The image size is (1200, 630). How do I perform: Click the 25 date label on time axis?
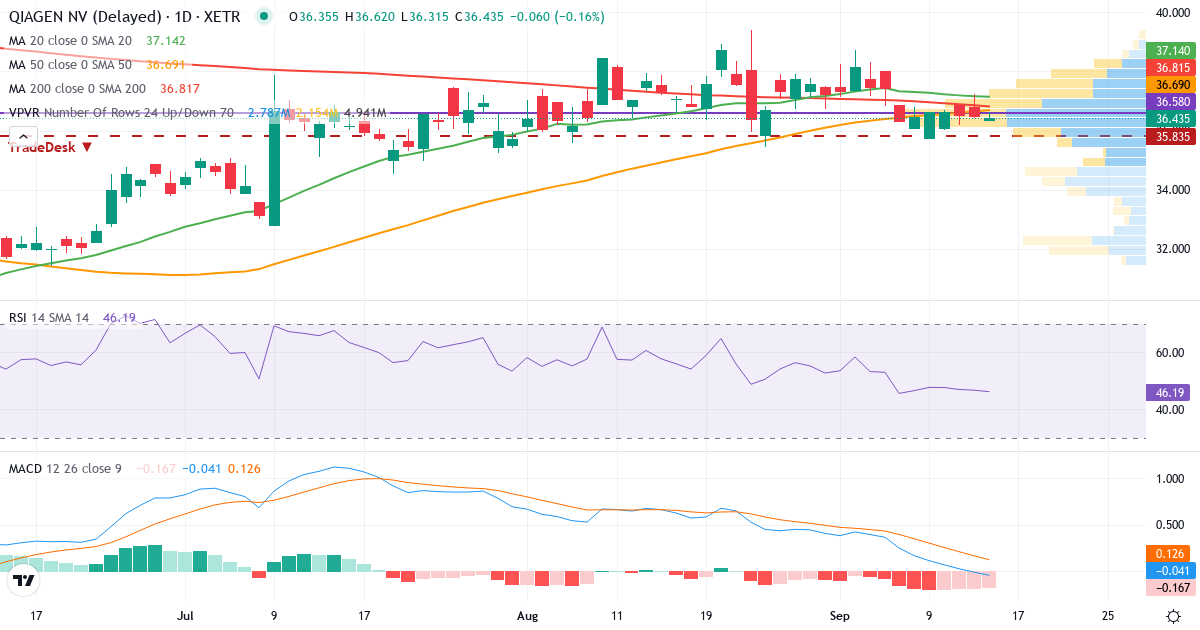[1108, 616]
